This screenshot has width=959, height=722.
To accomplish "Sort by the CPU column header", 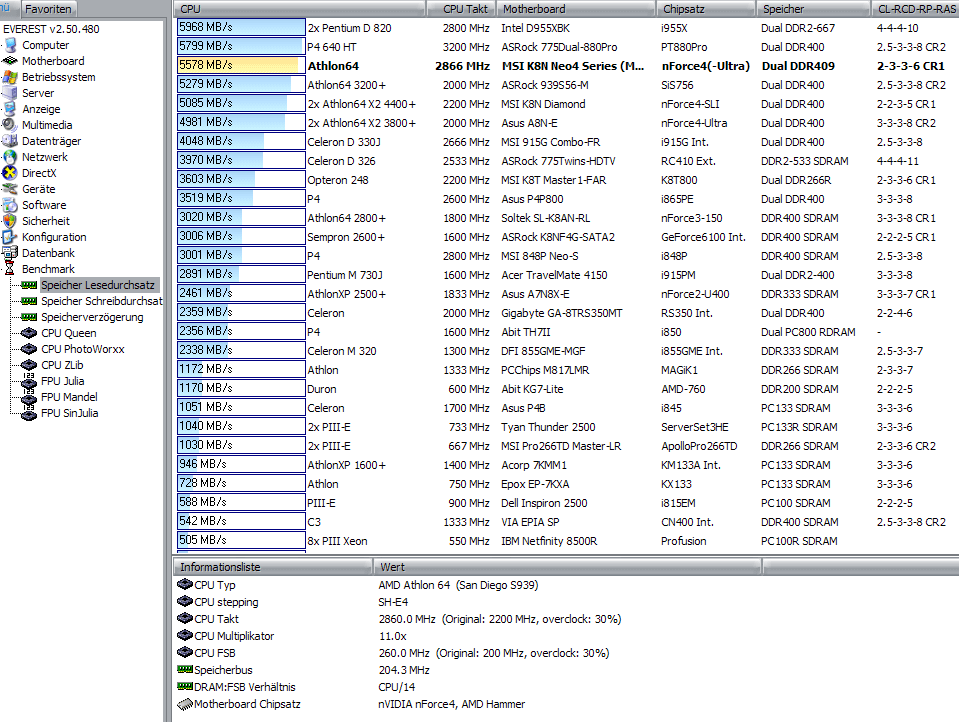I will (x=300, y=9).
